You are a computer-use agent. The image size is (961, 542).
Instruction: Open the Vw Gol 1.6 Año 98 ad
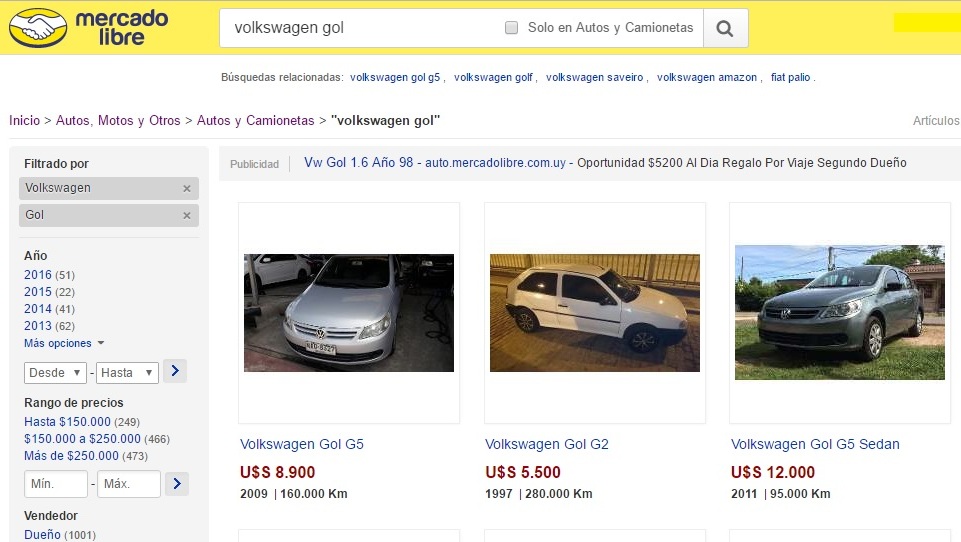[359, 162]
